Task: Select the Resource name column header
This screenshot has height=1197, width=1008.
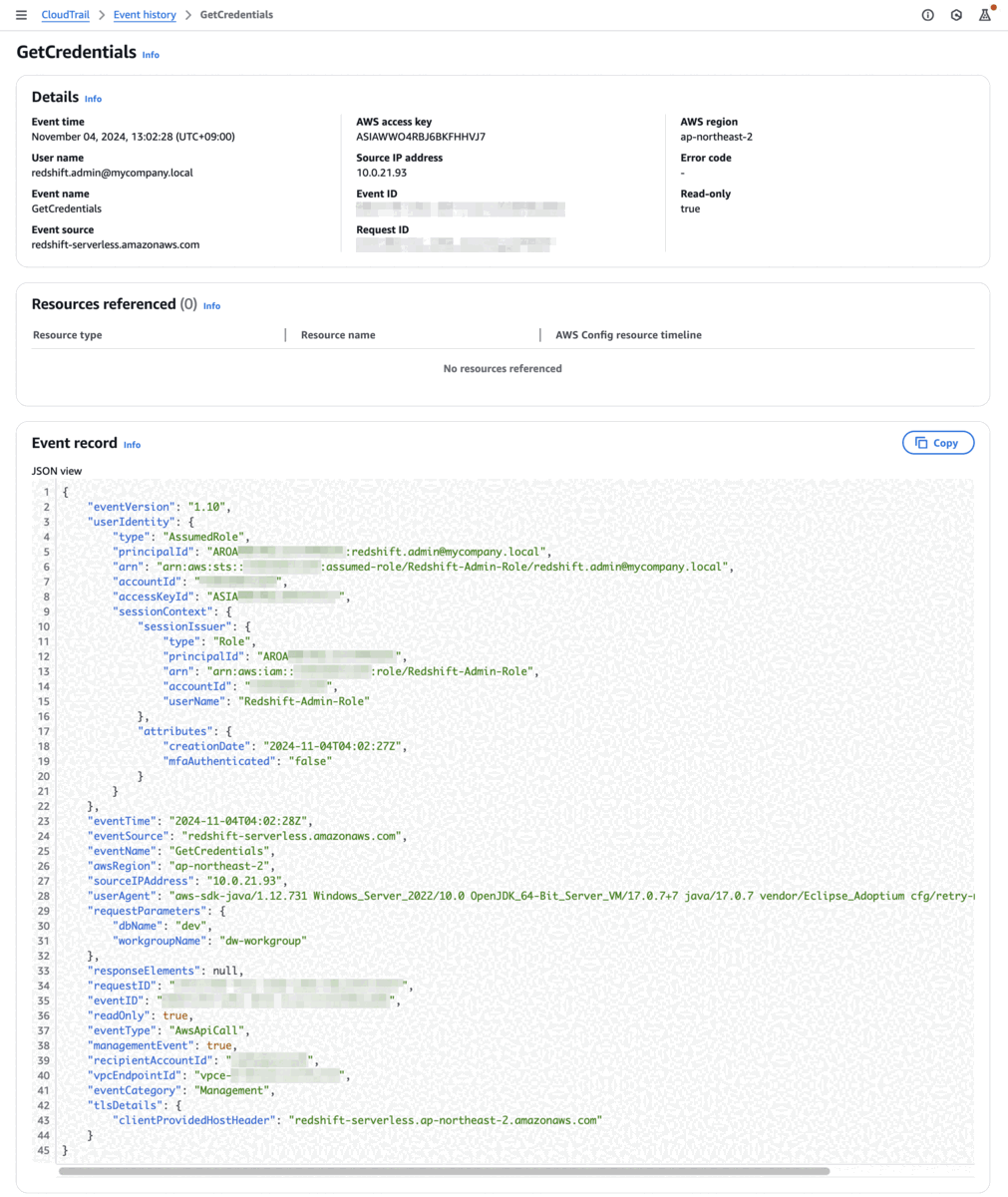Action: click(x=338, y=335)
